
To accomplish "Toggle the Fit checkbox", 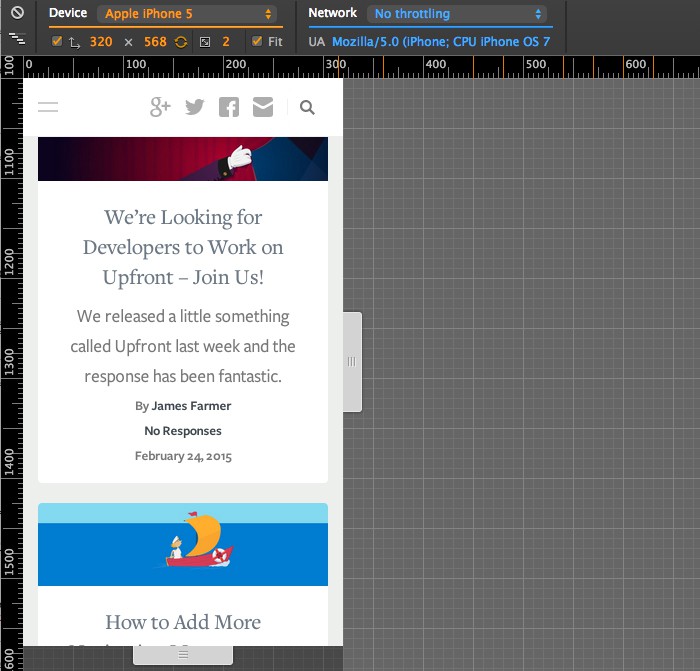I will click(257, 41).
